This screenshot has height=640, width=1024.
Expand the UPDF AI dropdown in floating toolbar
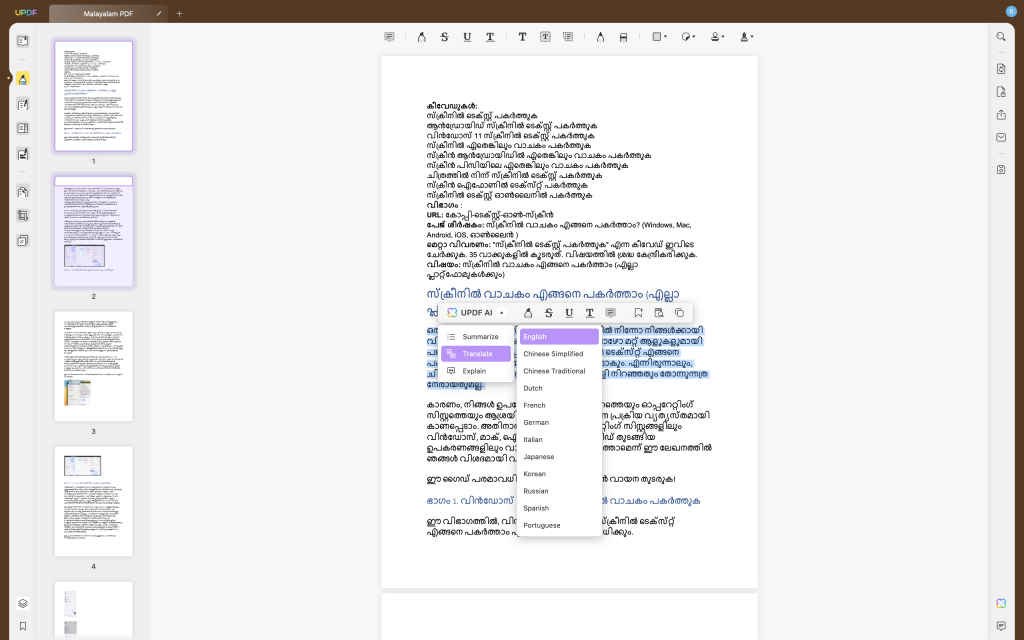point(501,312)
